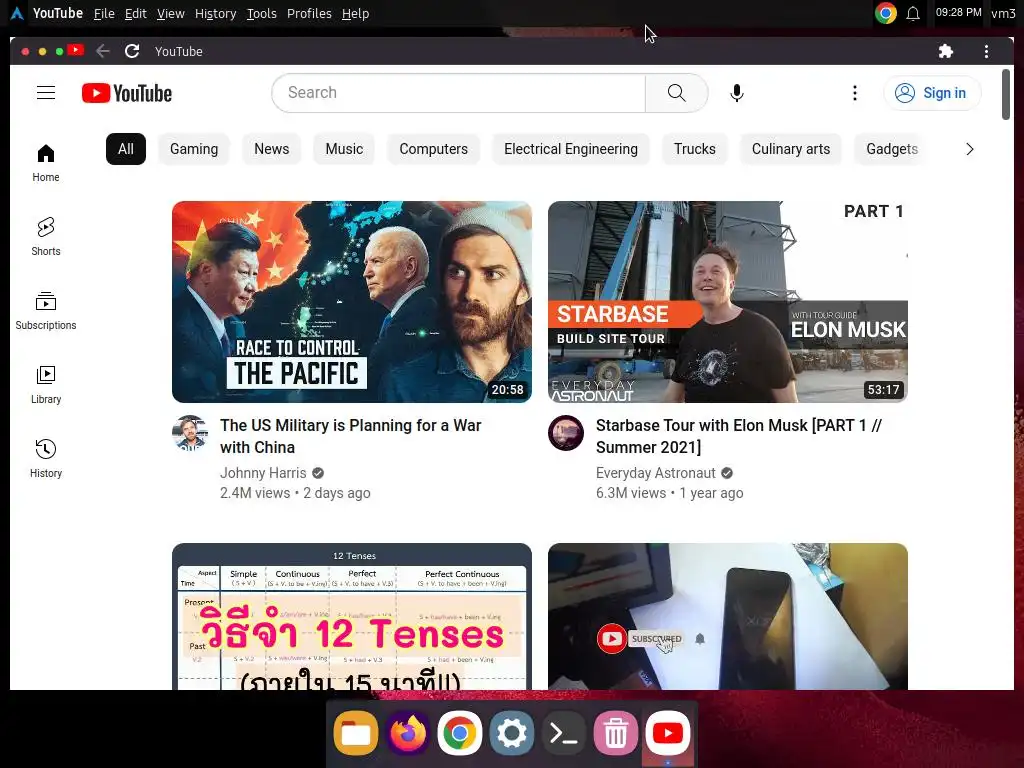The image size is (1024, 768).
Task: Open Subscriptions in the sidebar
Action: (46, 311)
